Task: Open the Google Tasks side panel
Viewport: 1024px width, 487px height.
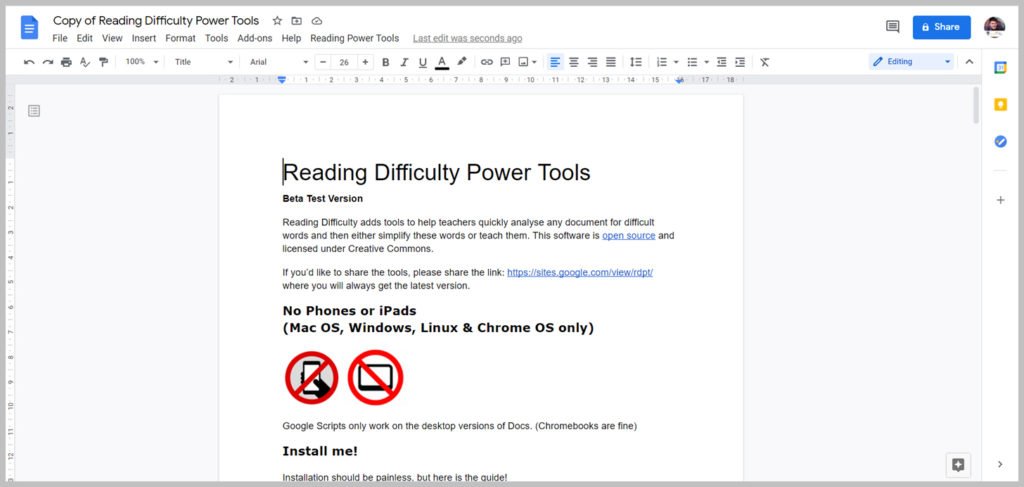Action: tap(1000, 141)
